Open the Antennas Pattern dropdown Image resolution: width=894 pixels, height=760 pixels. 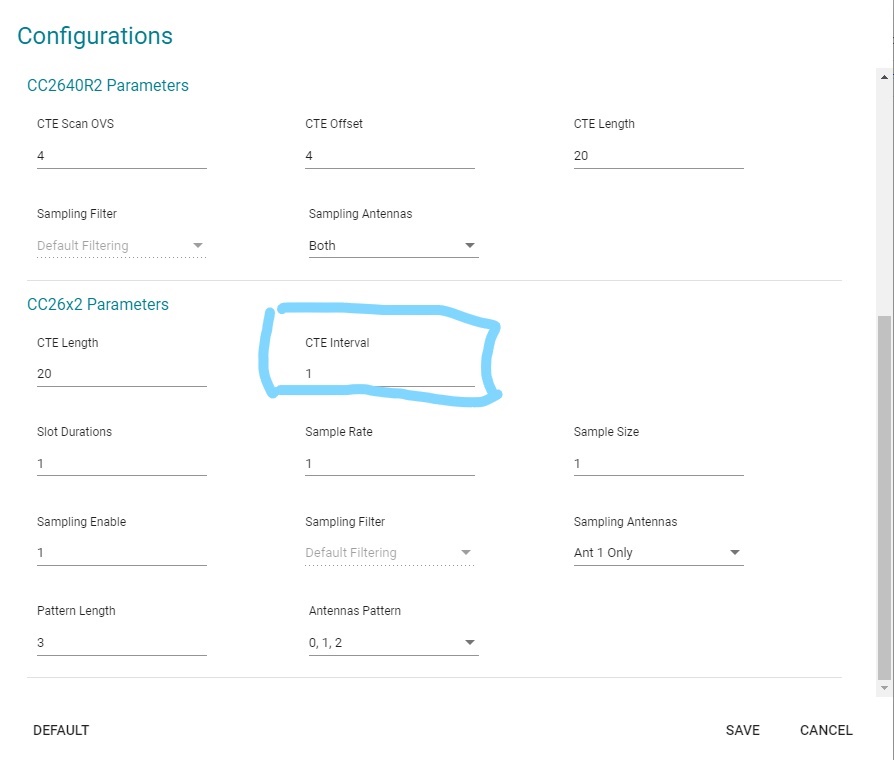tap(393, 643)
